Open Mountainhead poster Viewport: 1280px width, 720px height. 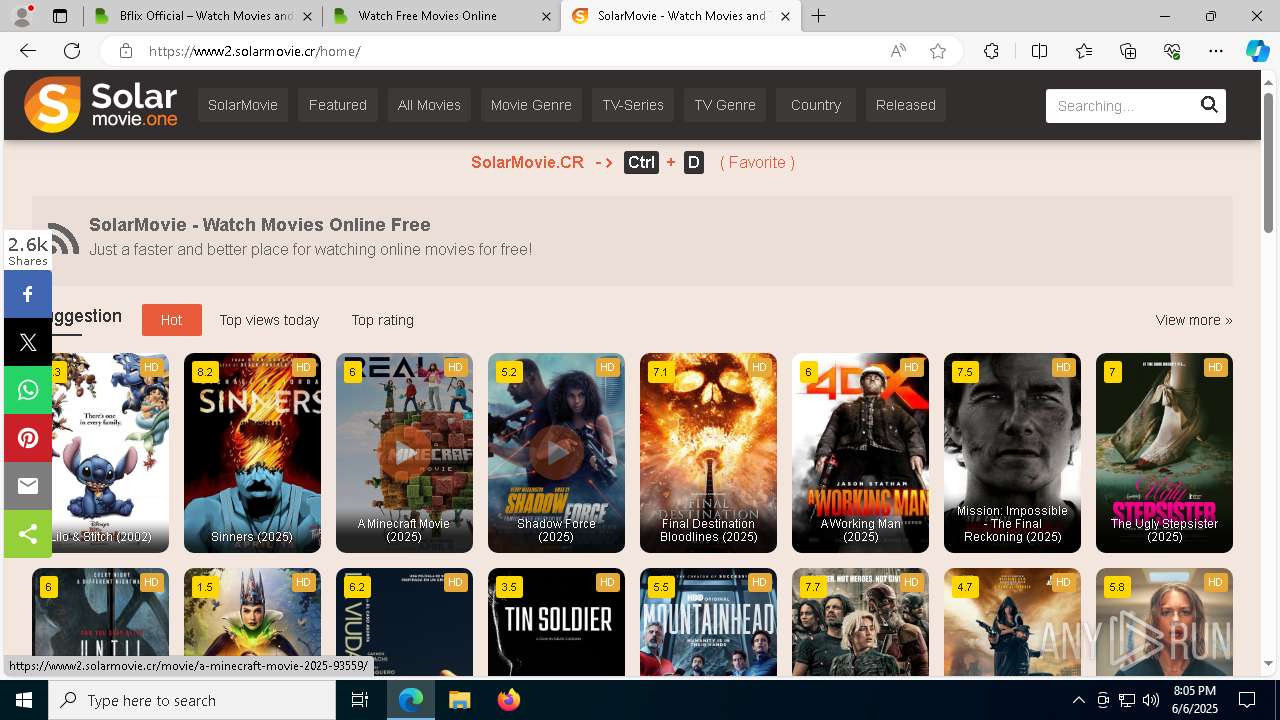coord(708,622)
